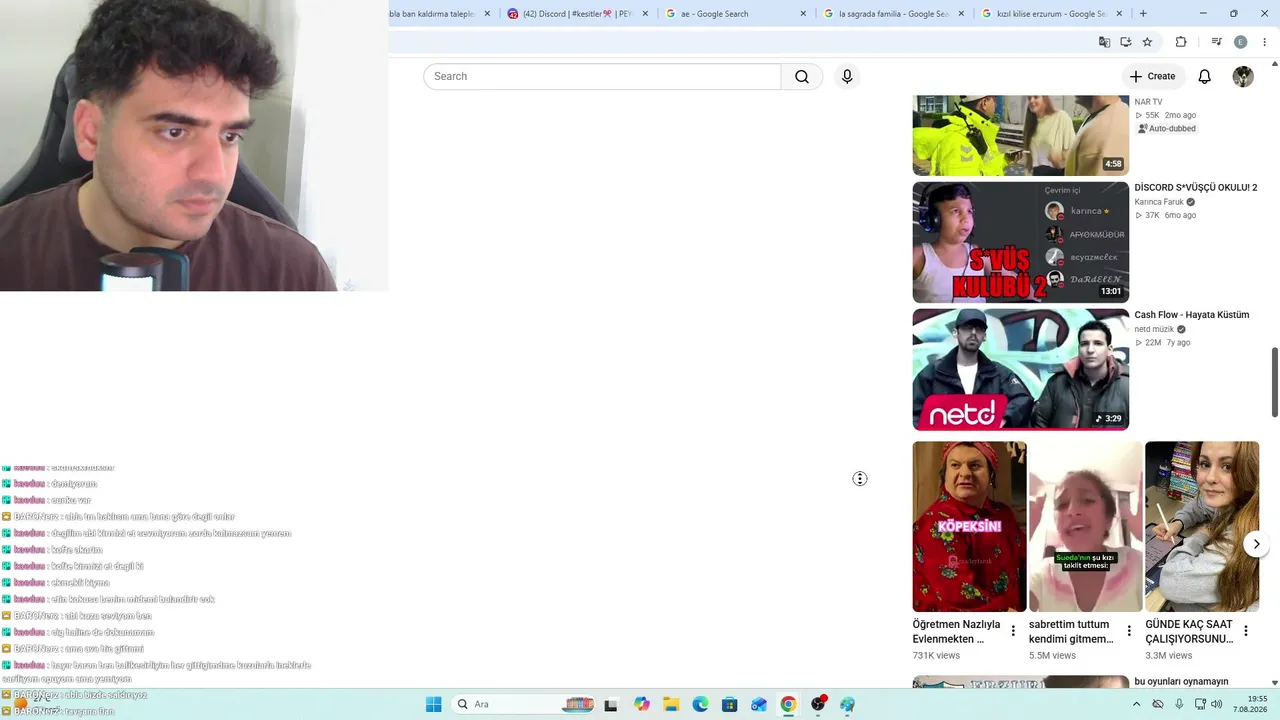Switch to the 'kızıl kilise erzurum' tab
The image size is (1280, 720).
[x=1050, y=14]
